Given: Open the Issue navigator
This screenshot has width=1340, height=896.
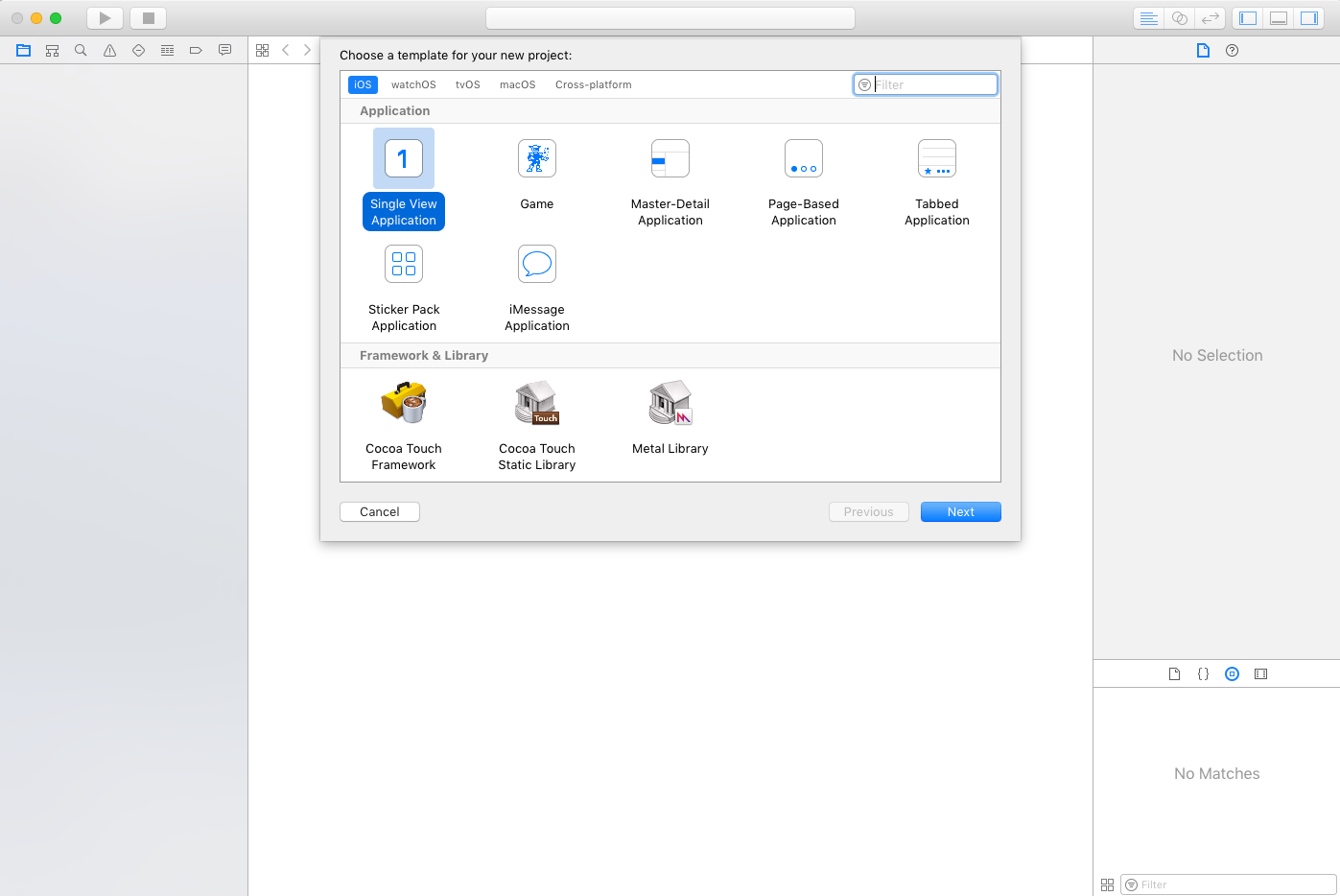Looking at the screenshot, I should pyautogui.click(x=110, y=51).
